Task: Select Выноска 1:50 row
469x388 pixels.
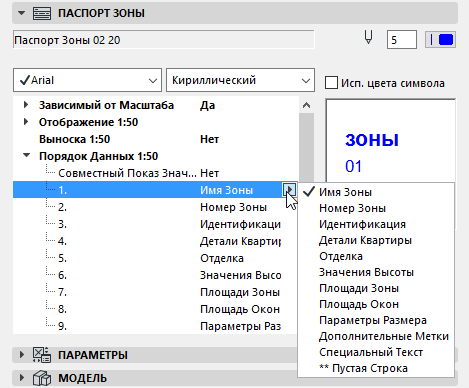Action: [155, 139]
